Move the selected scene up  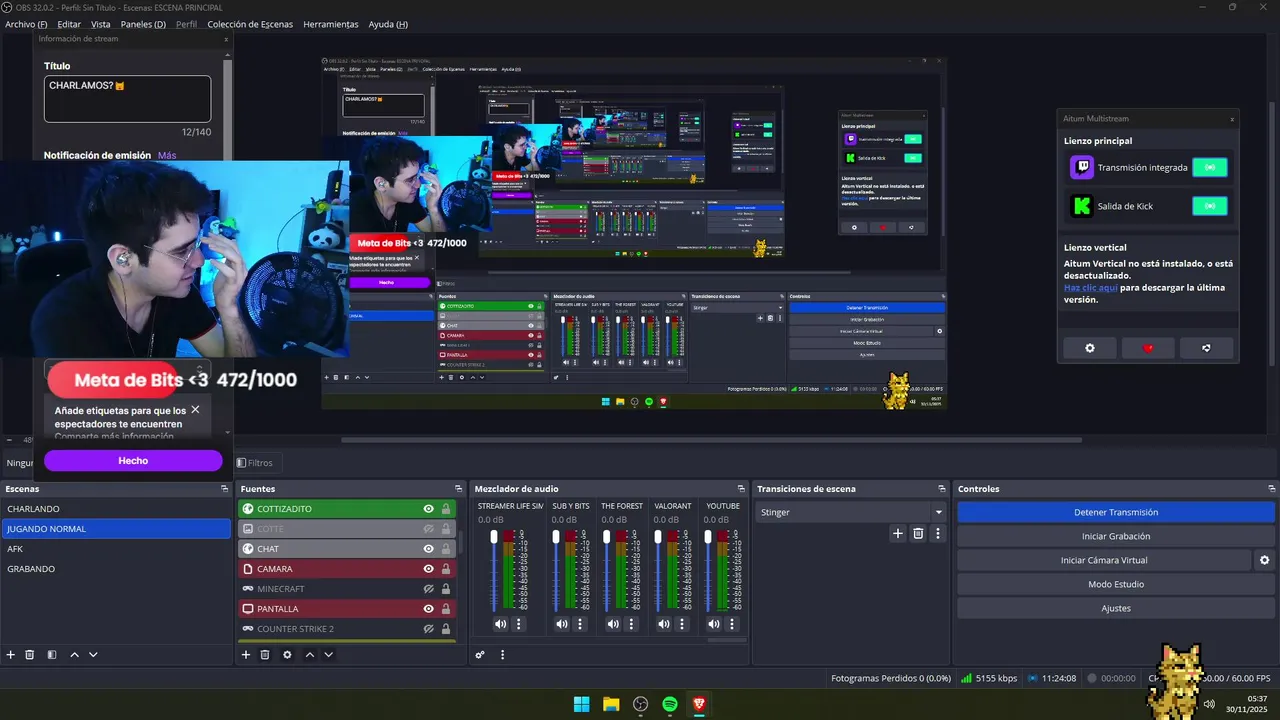point(74,655)
